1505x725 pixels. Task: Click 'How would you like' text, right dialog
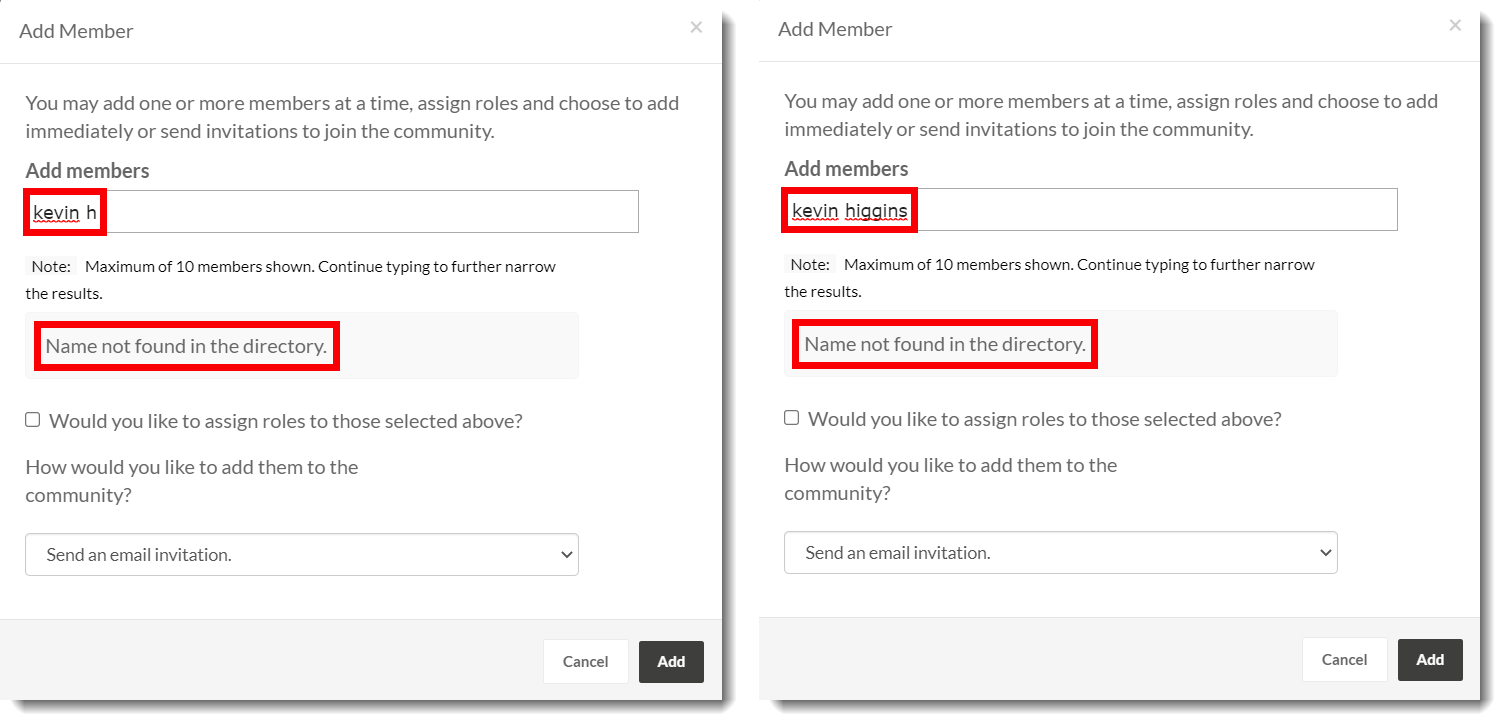[951, 479]
